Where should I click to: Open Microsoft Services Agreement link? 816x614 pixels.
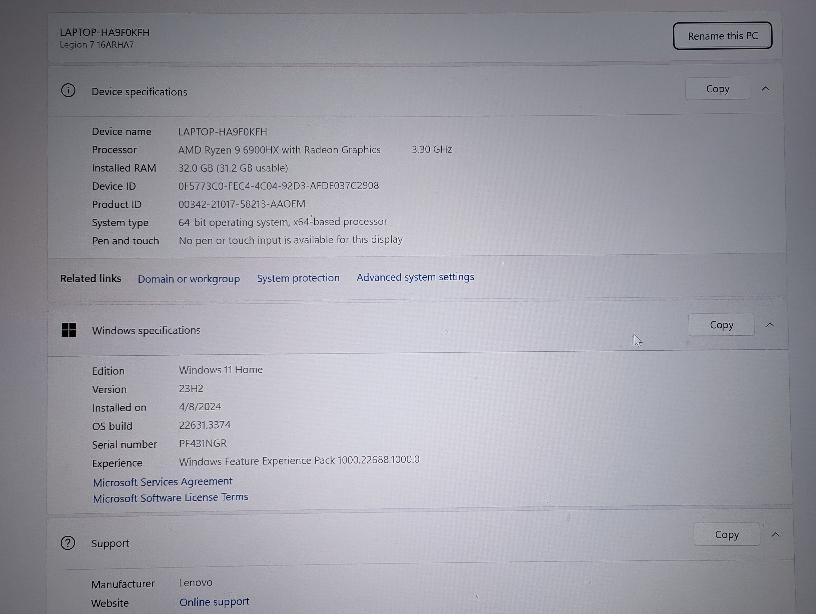click(x=162, y=482)
